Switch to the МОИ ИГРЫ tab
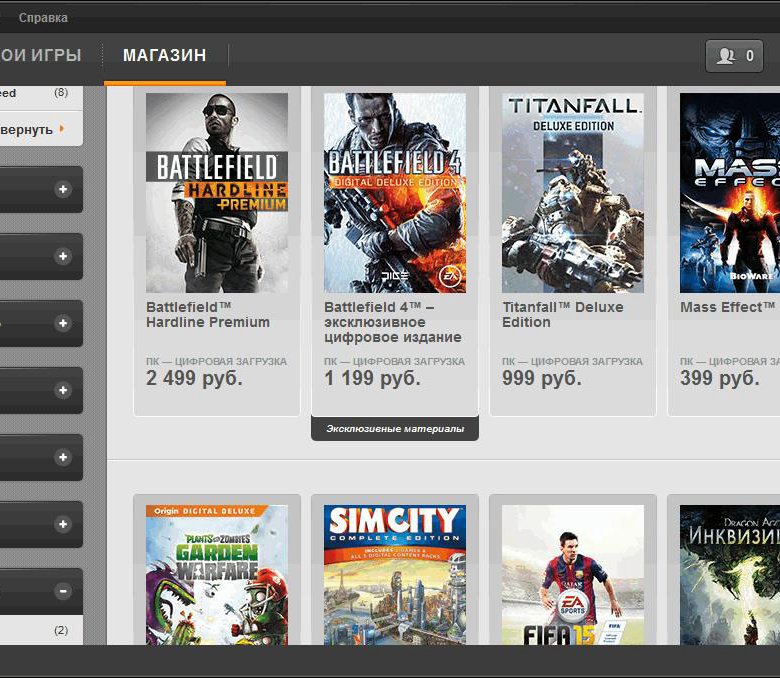Viewport: 780px width, 678px height. point(40,55)
